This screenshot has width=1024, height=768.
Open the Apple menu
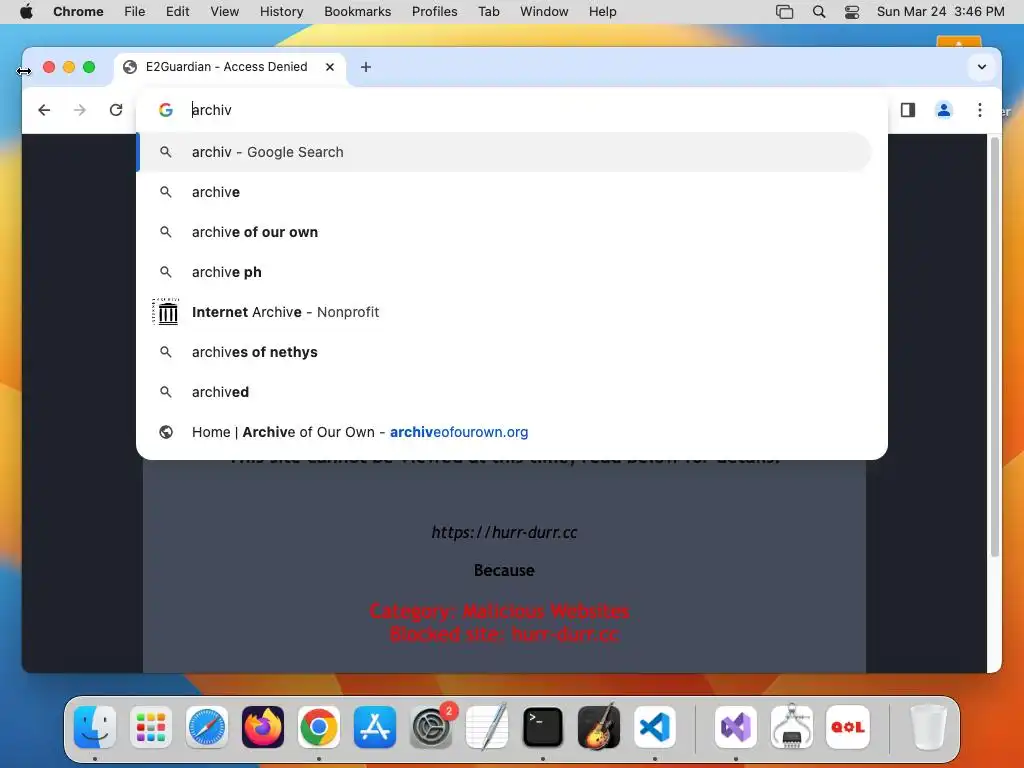(26, 12)
